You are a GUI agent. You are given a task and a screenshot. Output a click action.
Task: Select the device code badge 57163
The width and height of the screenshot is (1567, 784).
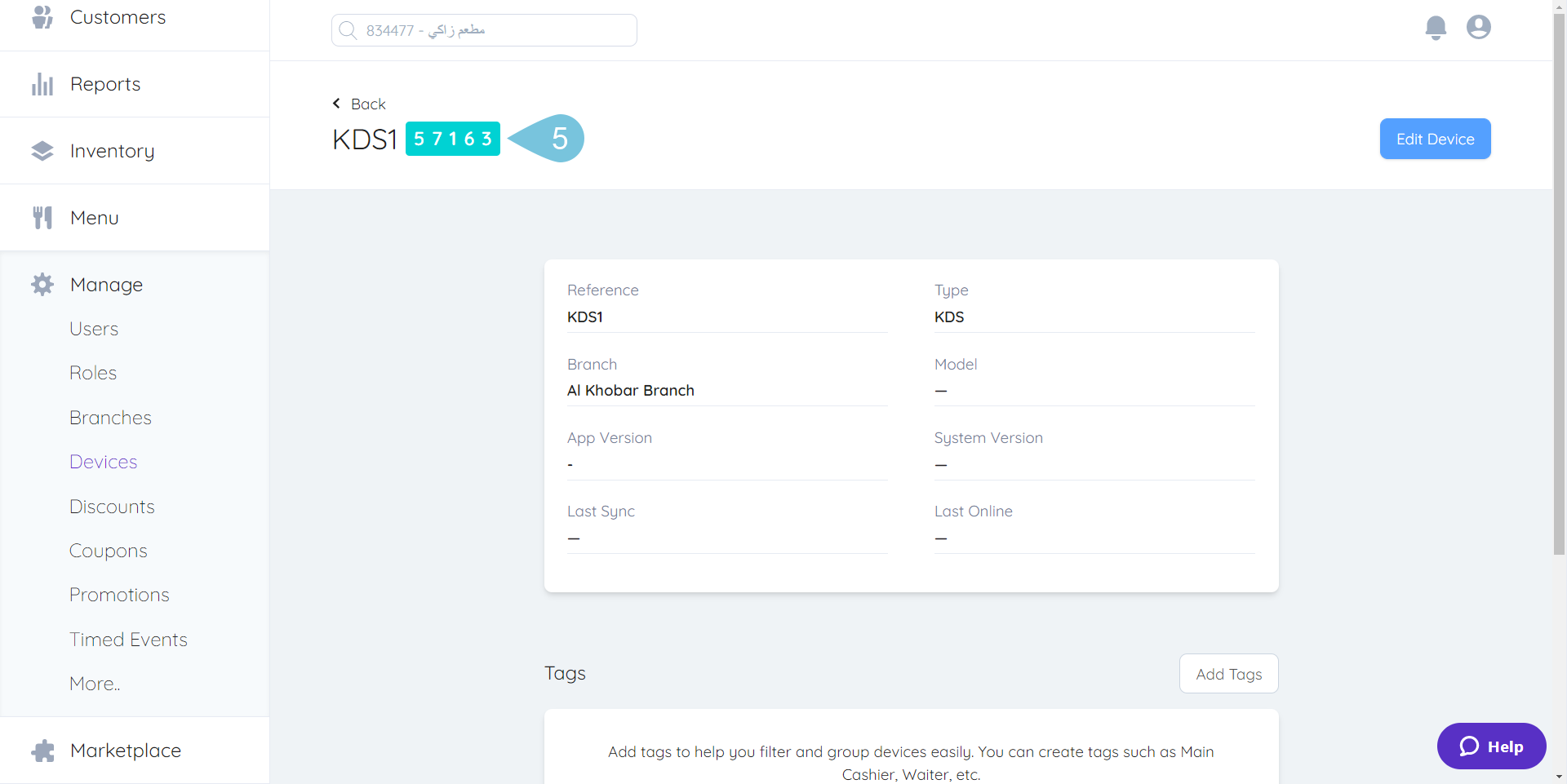tap(452, 138)
